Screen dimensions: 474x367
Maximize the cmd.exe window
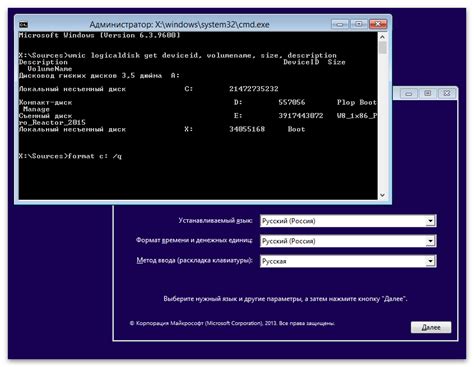click(359, 24)
